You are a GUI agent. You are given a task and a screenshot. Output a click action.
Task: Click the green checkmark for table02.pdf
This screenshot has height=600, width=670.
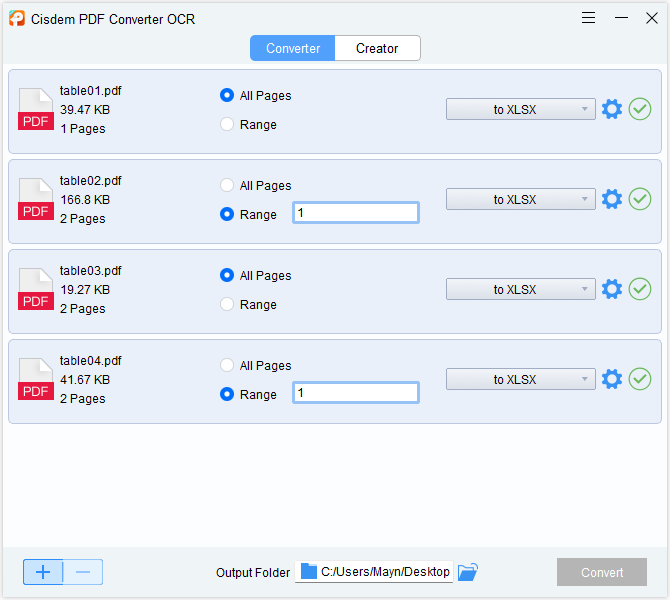640,199
